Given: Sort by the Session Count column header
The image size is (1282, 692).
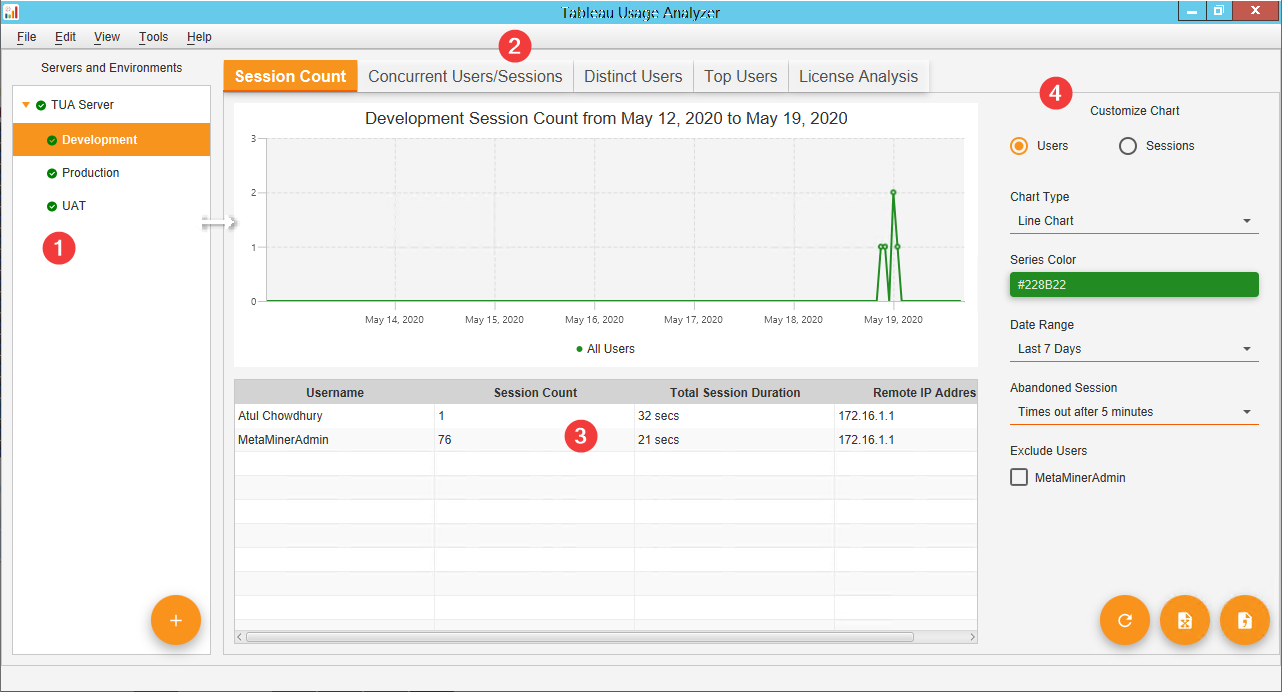Looking at the screenshot, I should [x=535, y=392].
